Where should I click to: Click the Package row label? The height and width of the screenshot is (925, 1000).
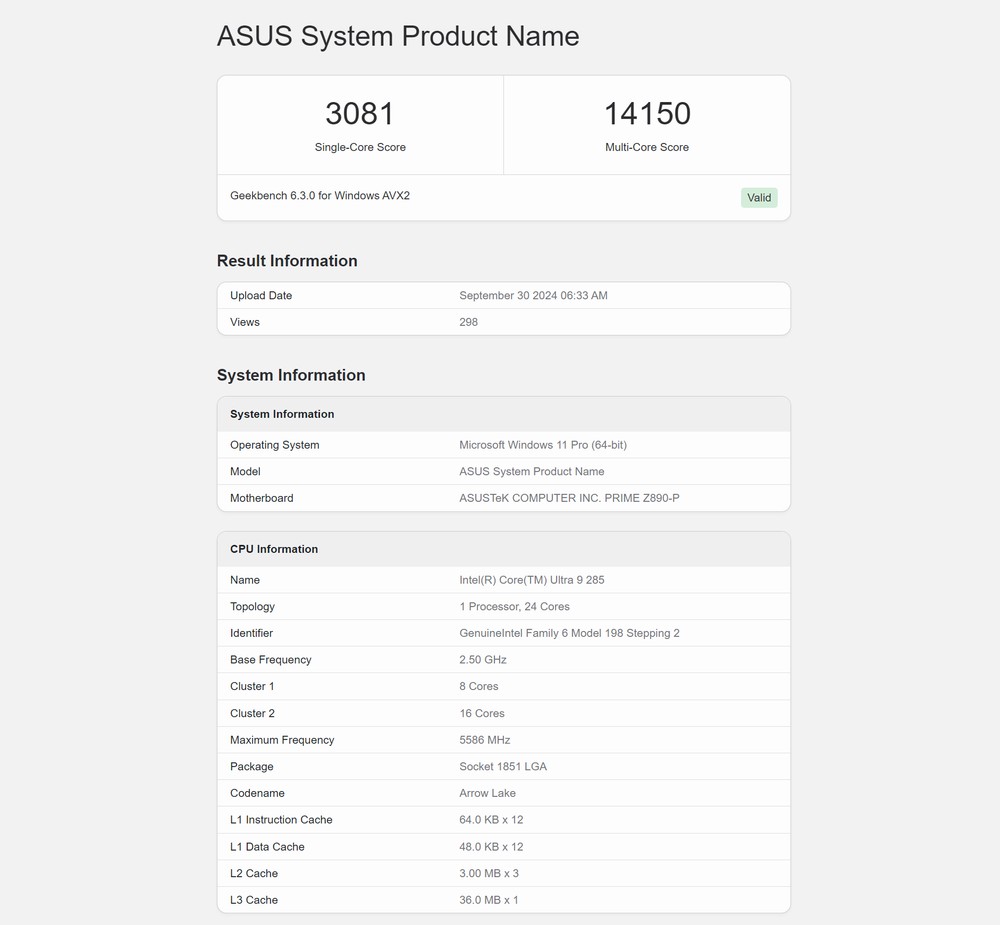251,767
